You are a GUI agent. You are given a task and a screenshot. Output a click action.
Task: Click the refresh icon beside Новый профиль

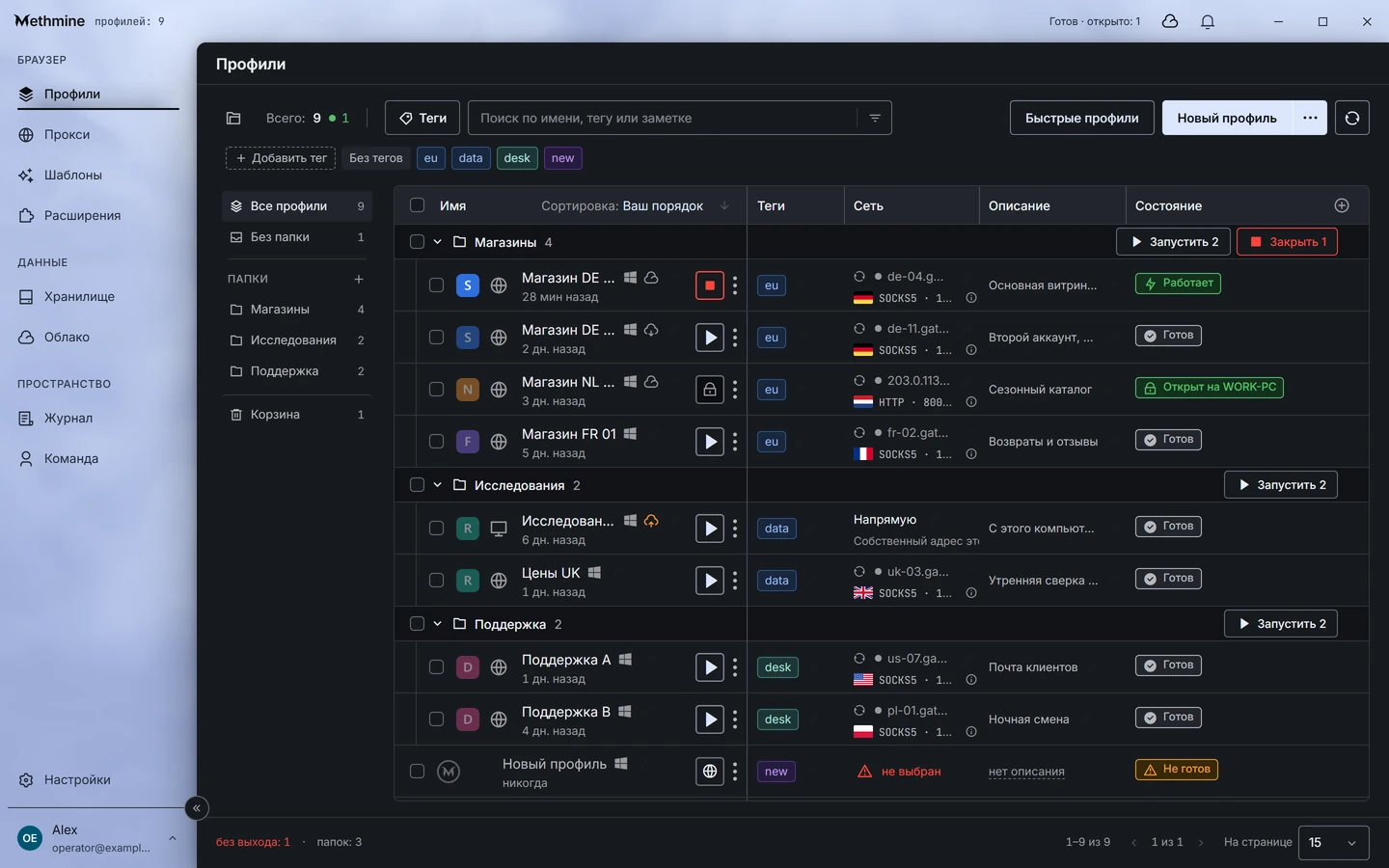click(1352, 118)
